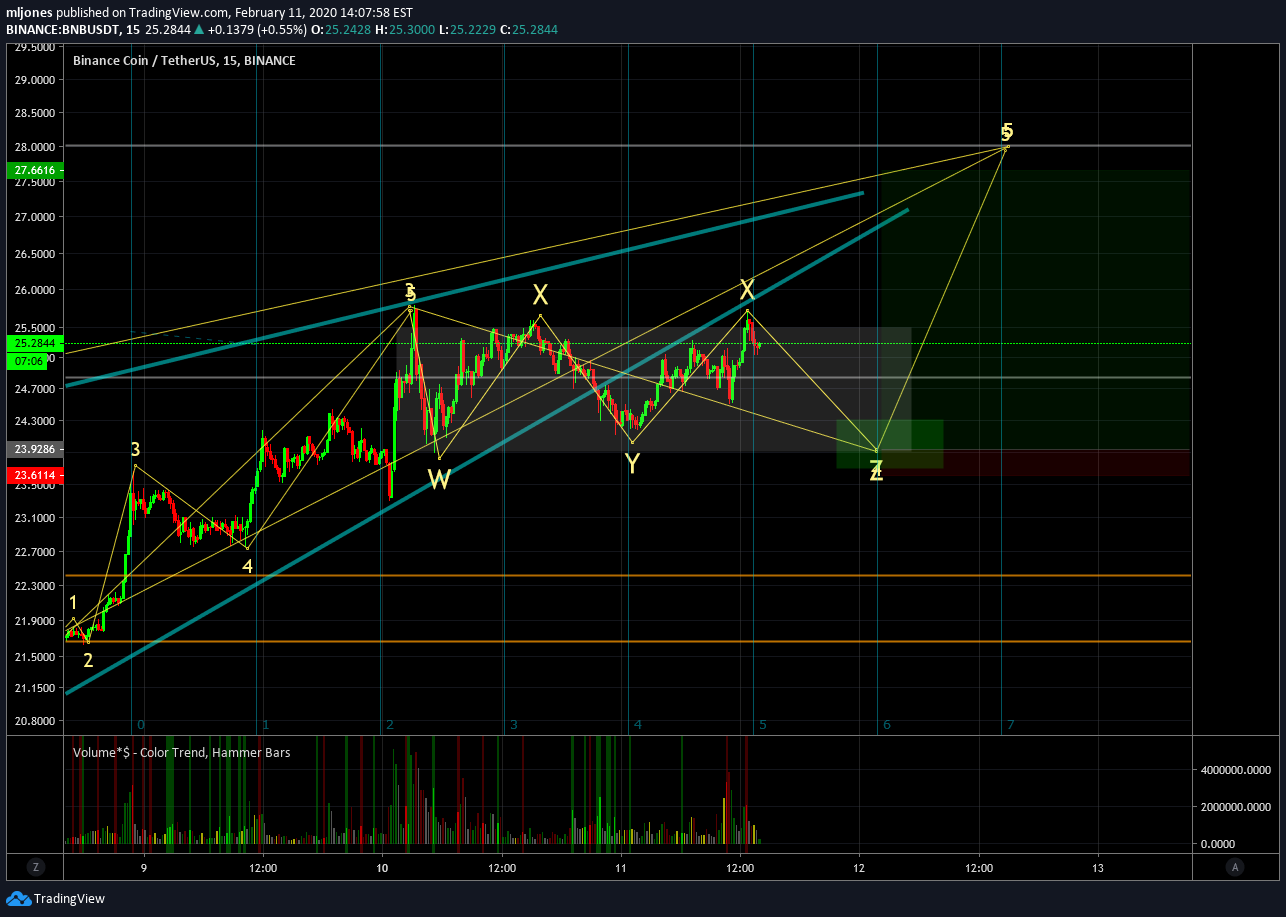
Task: Select the gray 23.9286 price label
Action: (x=34, y=450)
